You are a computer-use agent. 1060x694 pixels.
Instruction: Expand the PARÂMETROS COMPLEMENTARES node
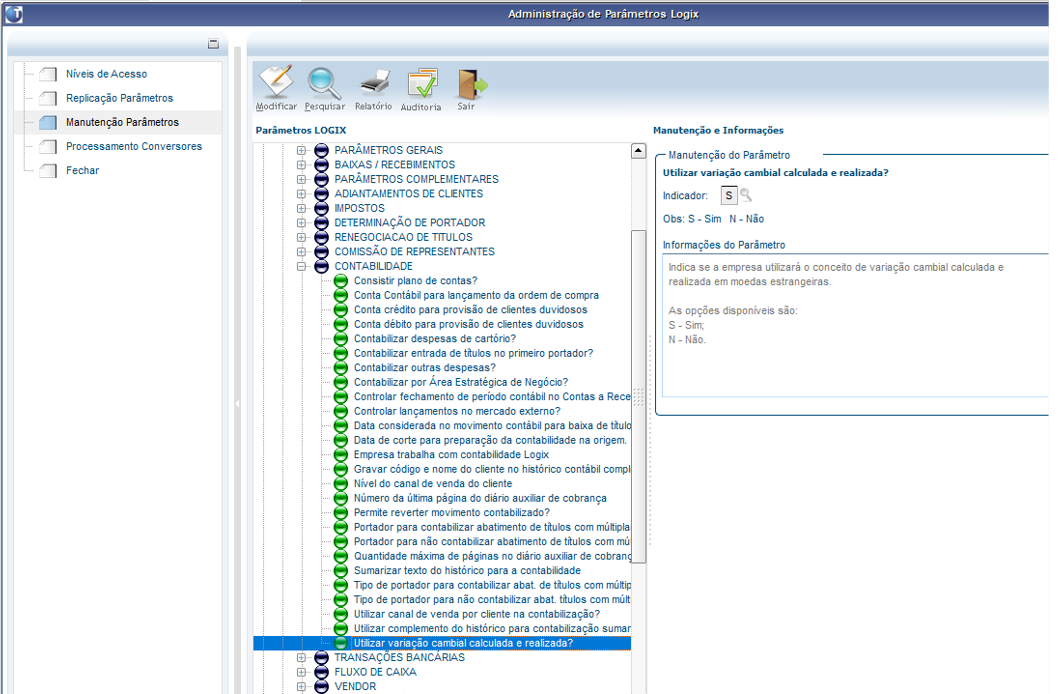(302, 179)
